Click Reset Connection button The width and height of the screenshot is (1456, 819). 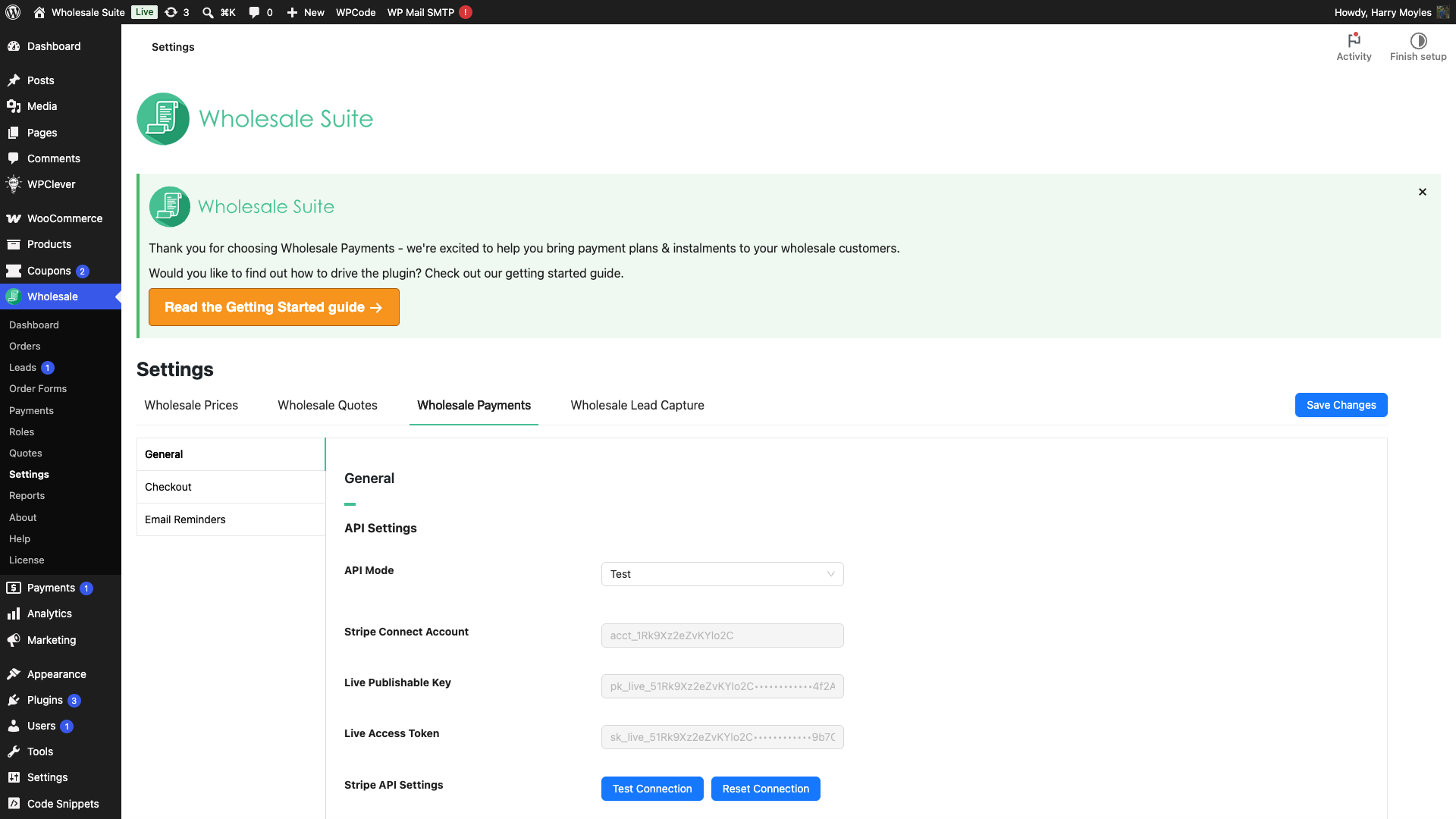765,789
